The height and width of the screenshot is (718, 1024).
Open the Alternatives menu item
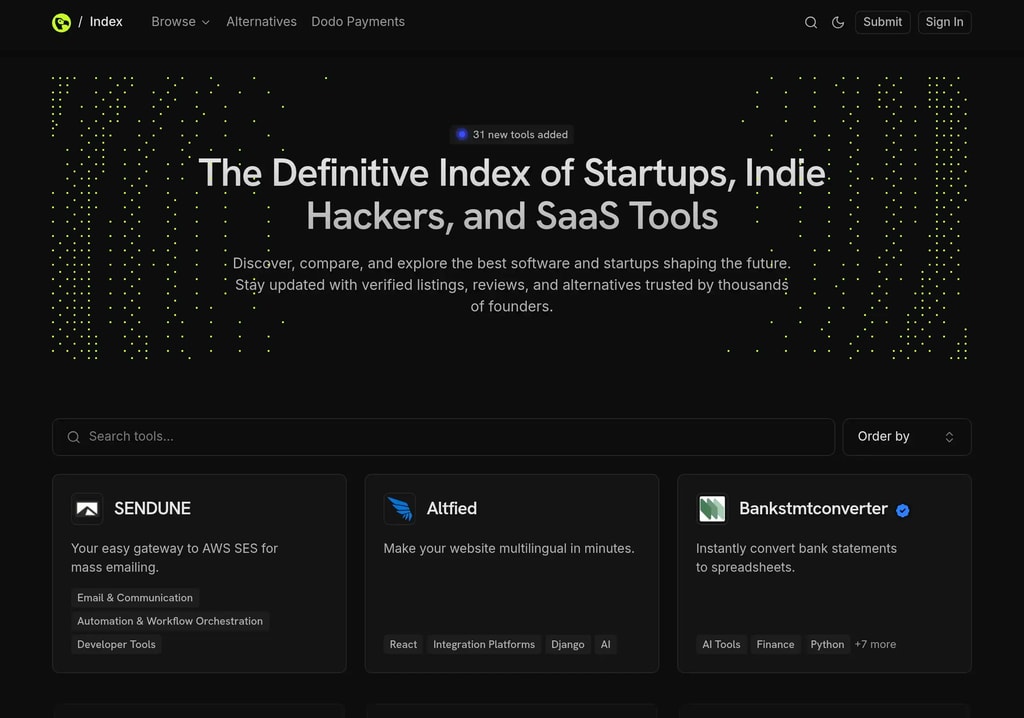click(x=261, y=21)
